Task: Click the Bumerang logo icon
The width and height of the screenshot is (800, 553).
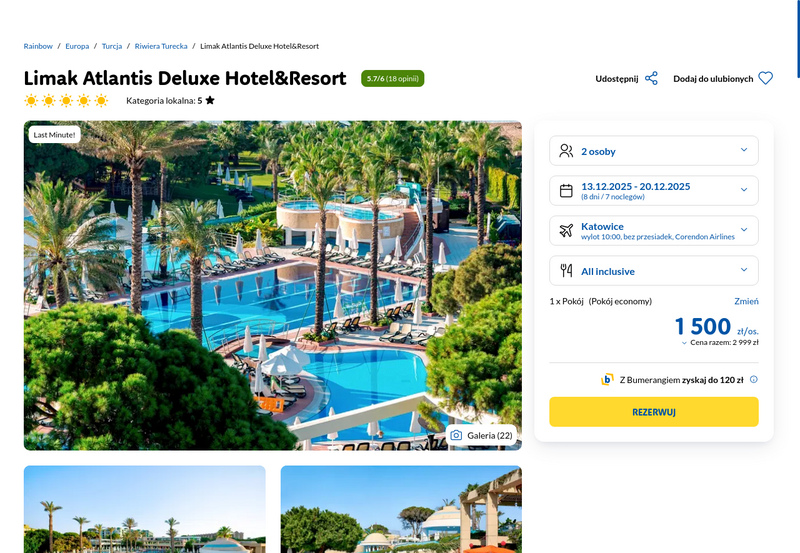Action: click(x=607, y=380)
